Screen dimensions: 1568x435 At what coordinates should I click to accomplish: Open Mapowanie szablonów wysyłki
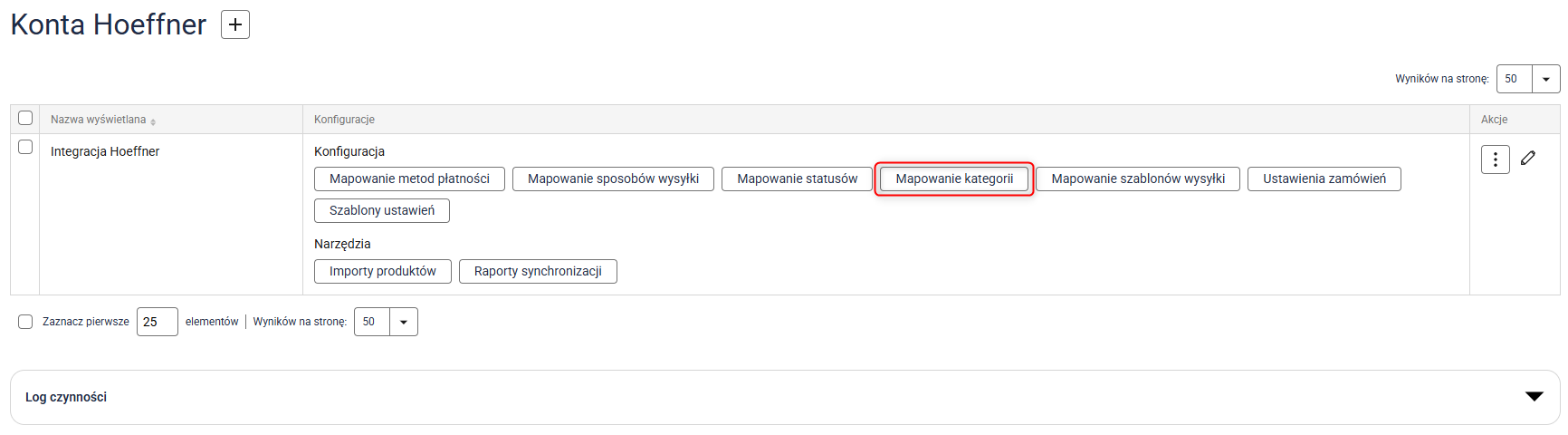click(x=1137, y=179)
